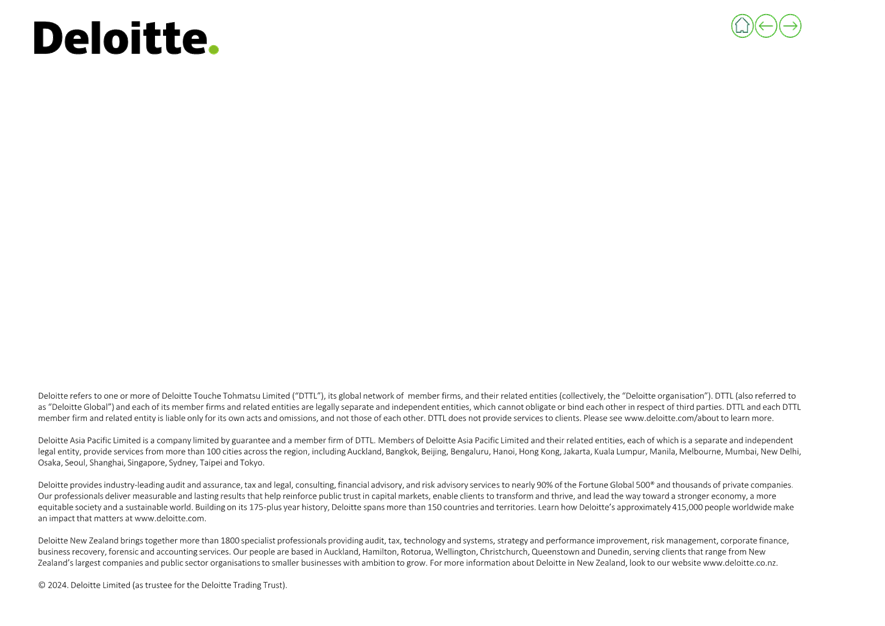Select the text 'Deloitte provides industry-leading audit and assurance'

[x=139, y=485]
